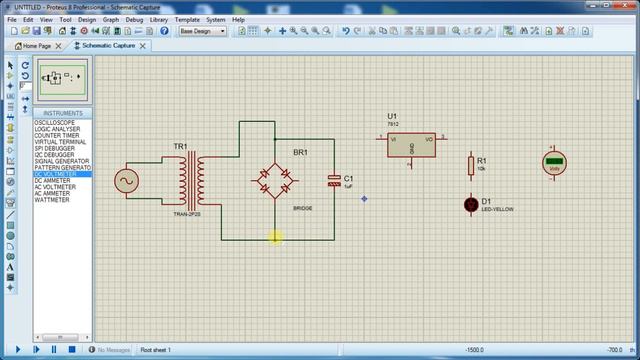Click the X-mirror horizontal flip icon
Image resolution: width=640 pixels, height=360 pixels.
pyautogui.click(x=25, y=98)
